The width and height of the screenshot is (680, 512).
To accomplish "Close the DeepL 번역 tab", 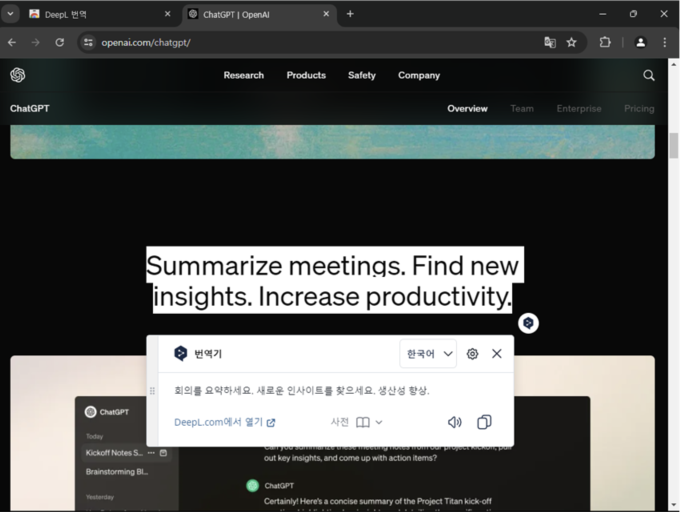I will point(167,14).
